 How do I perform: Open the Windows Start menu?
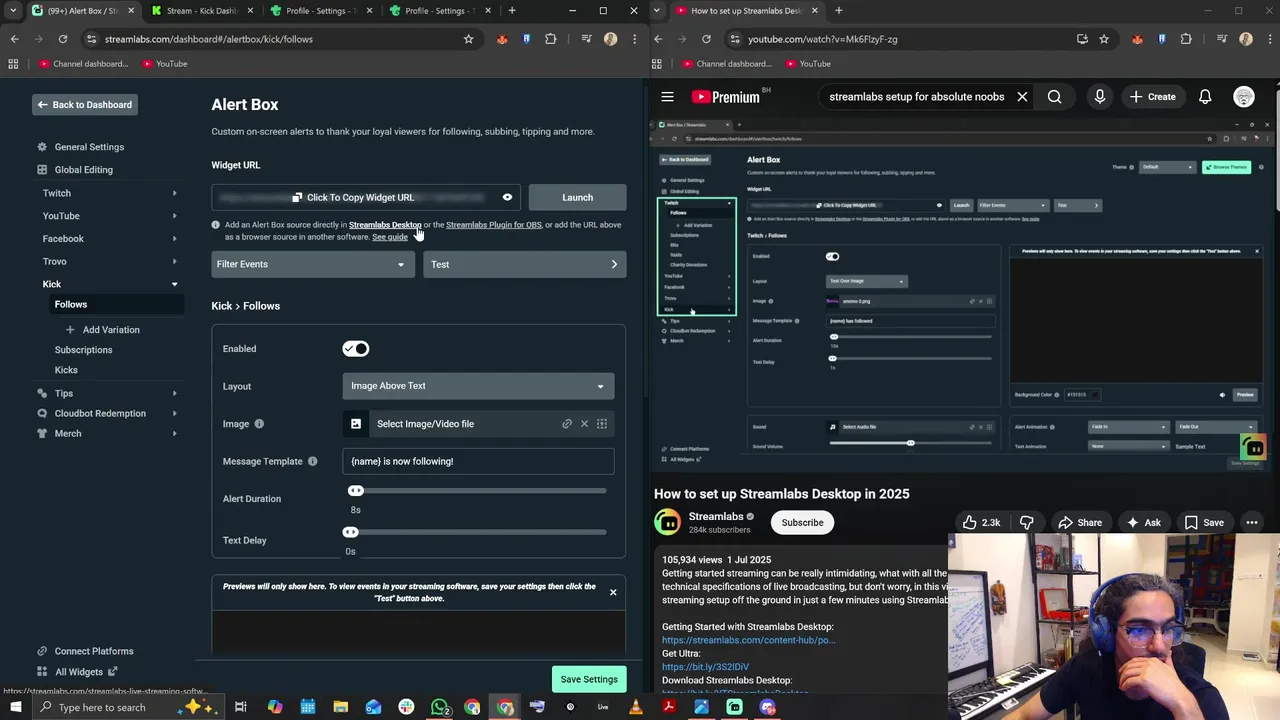pos(16,707)
